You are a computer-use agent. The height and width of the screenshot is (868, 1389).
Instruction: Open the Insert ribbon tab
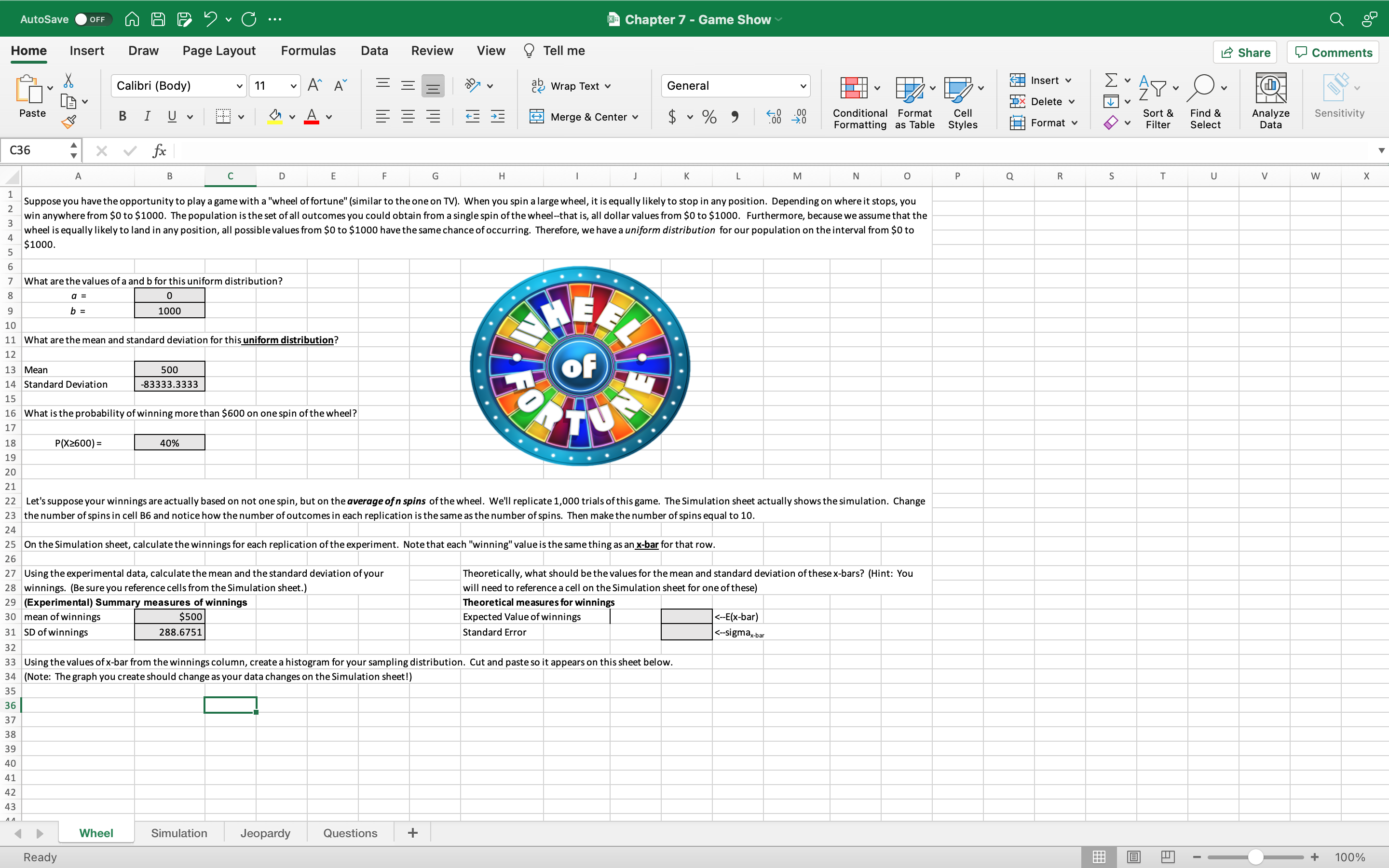[x=87, y=51]
